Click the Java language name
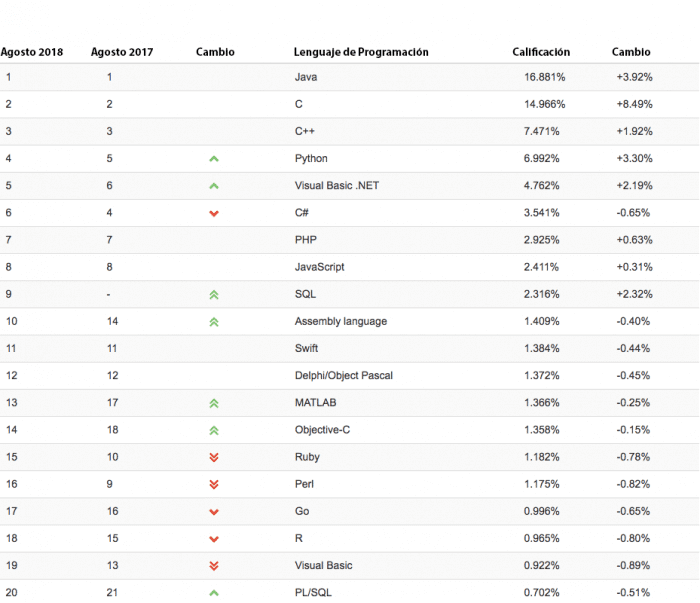The image size is (700, 603). click(306, 77)
